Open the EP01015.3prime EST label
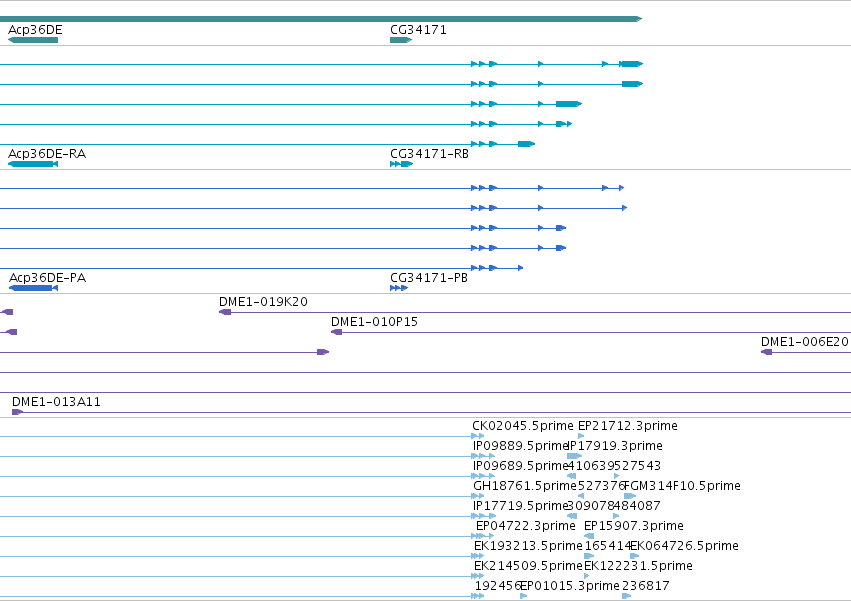This screenshot has height=601, width=851. pyautogui.click(x=570, y=586)
